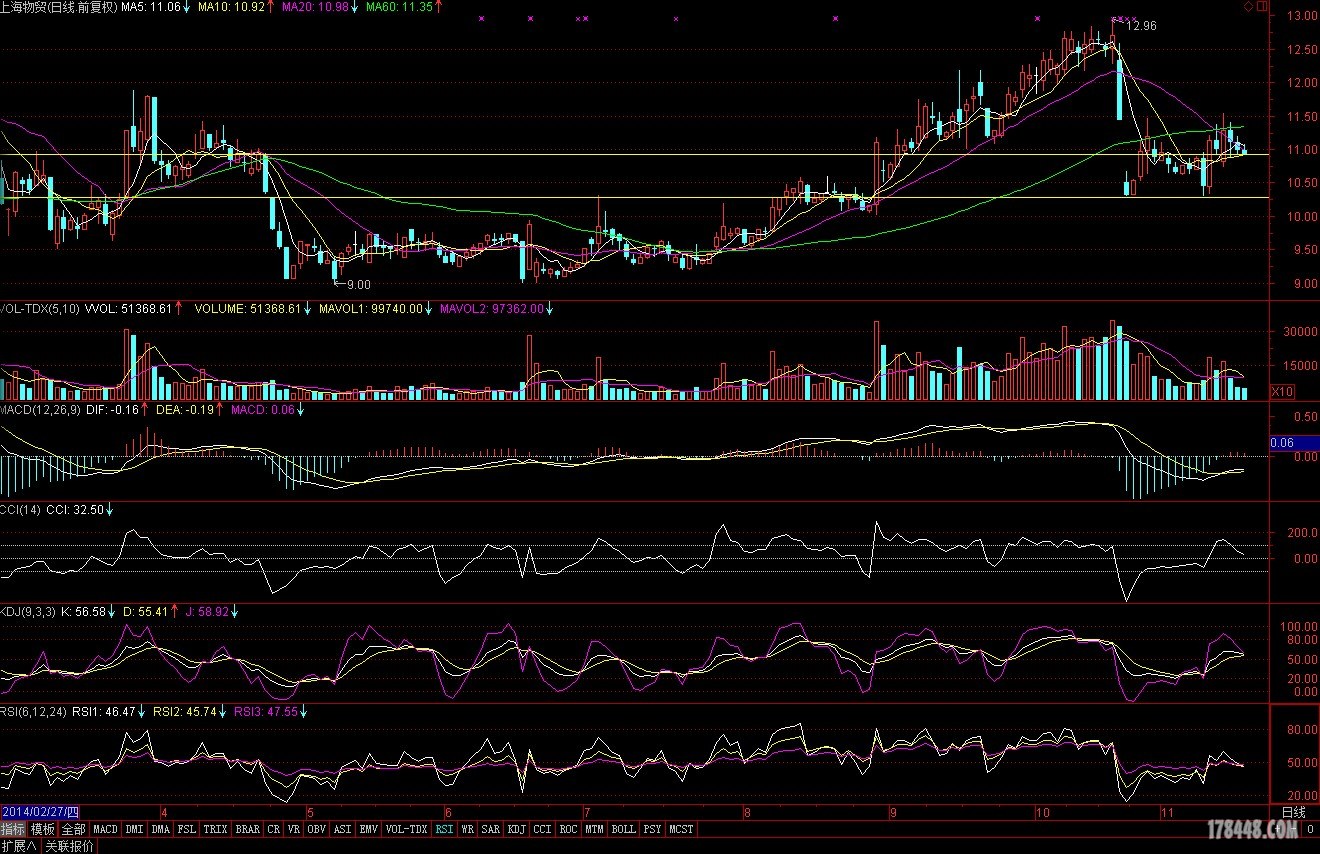Click month 11 on the time axis
The width and height of the screenshot is (1320, 854).
click(x=1166, y=813)
